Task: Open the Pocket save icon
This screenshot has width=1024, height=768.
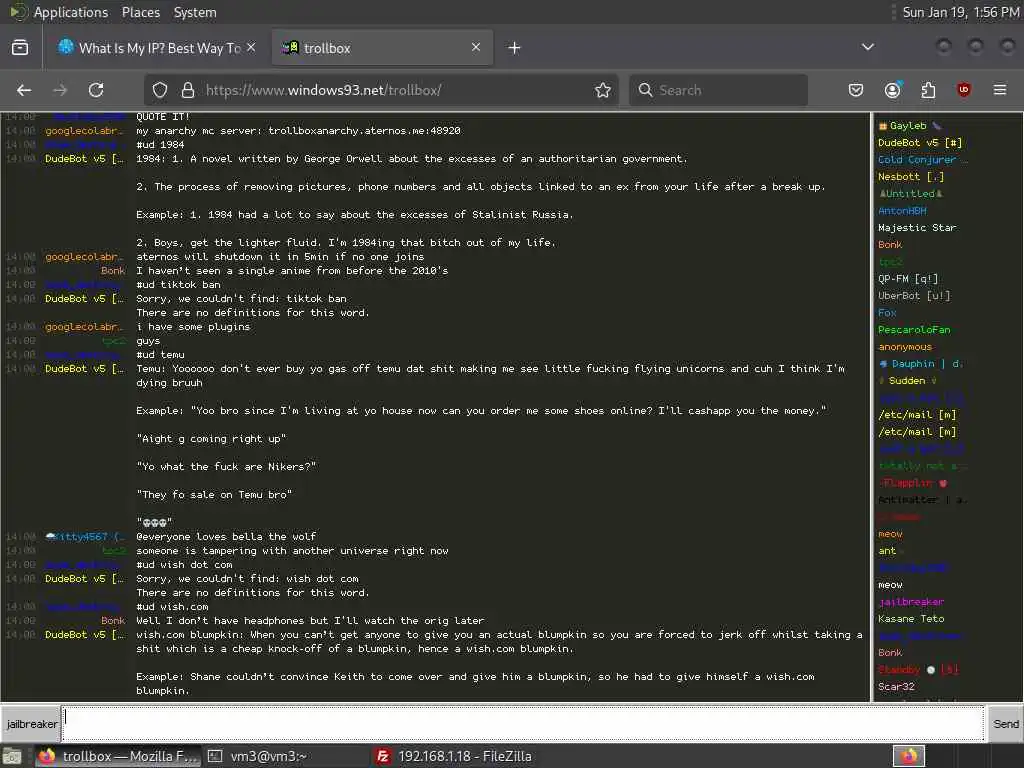Action: (x=856, y=90)
